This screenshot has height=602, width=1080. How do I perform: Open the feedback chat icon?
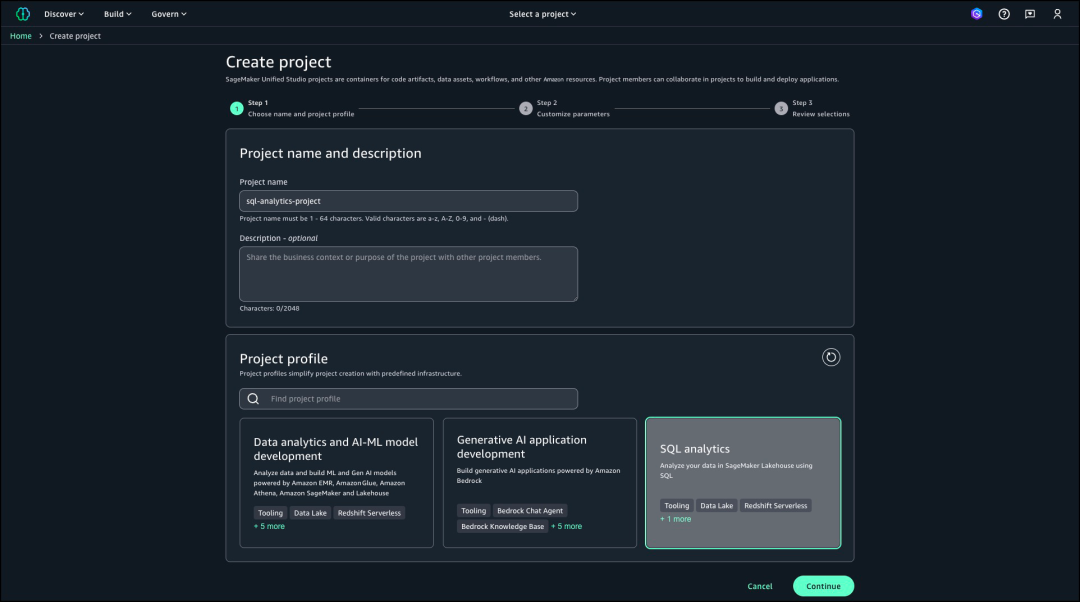click(1030, 14)
